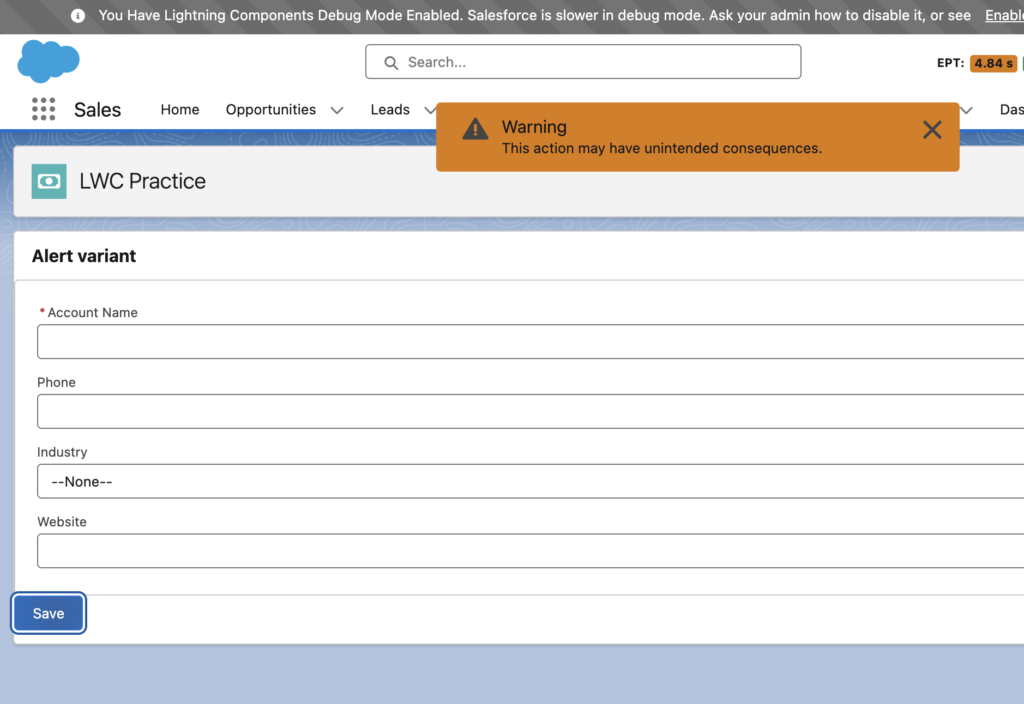This screenshot has width=1024, height=704.
Task: Switch to the Leads tab
Action: point(390,110)
